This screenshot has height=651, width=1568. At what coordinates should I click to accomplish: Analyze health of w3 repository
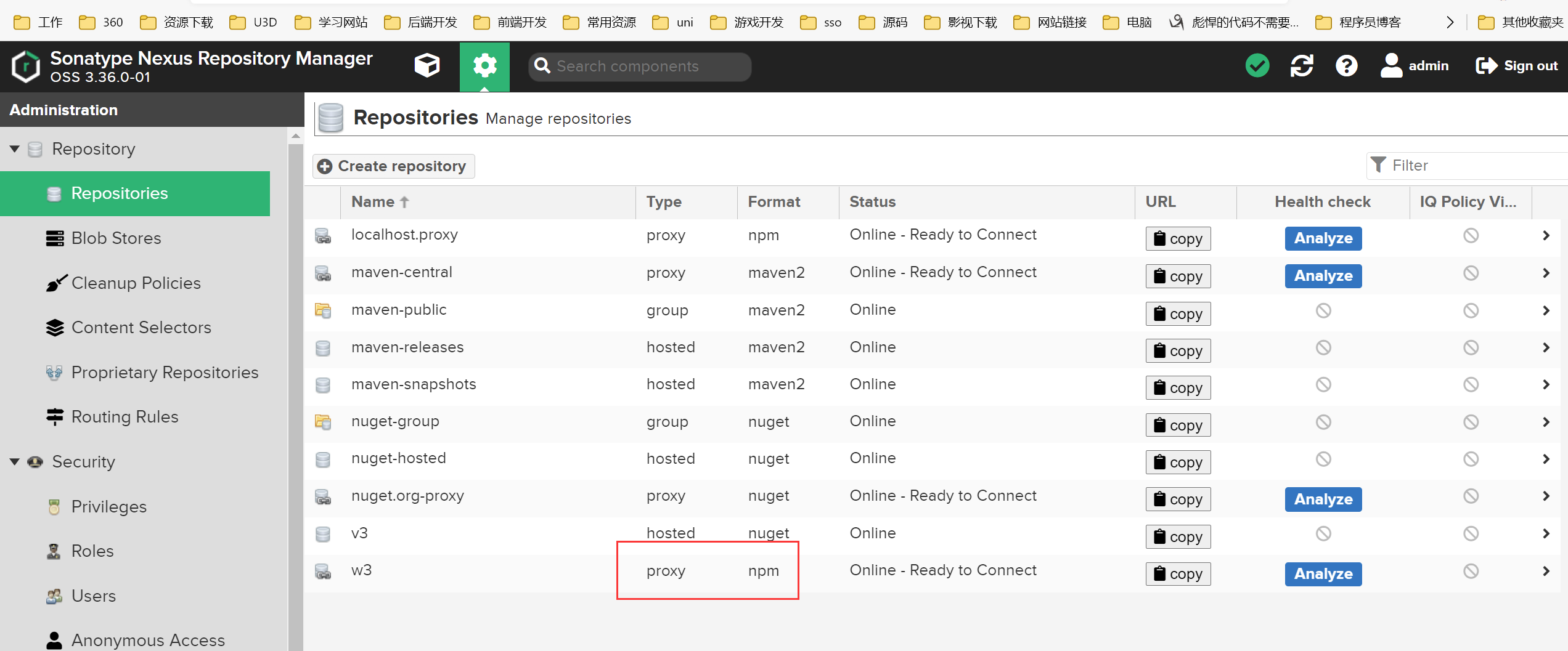click(x=1323, y=574)
